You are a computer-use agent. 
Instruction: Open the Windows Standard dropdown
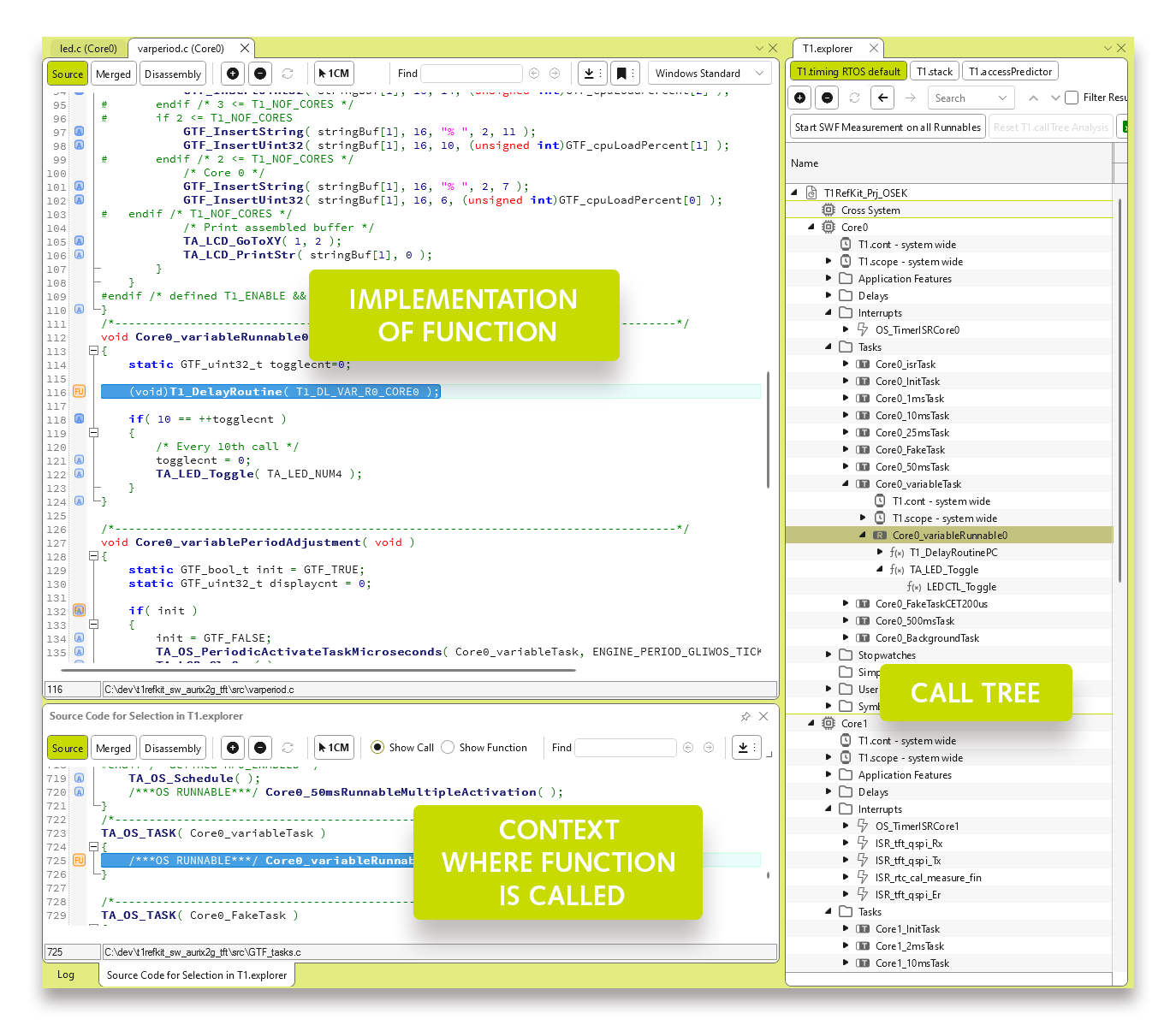tap(709, 74)
